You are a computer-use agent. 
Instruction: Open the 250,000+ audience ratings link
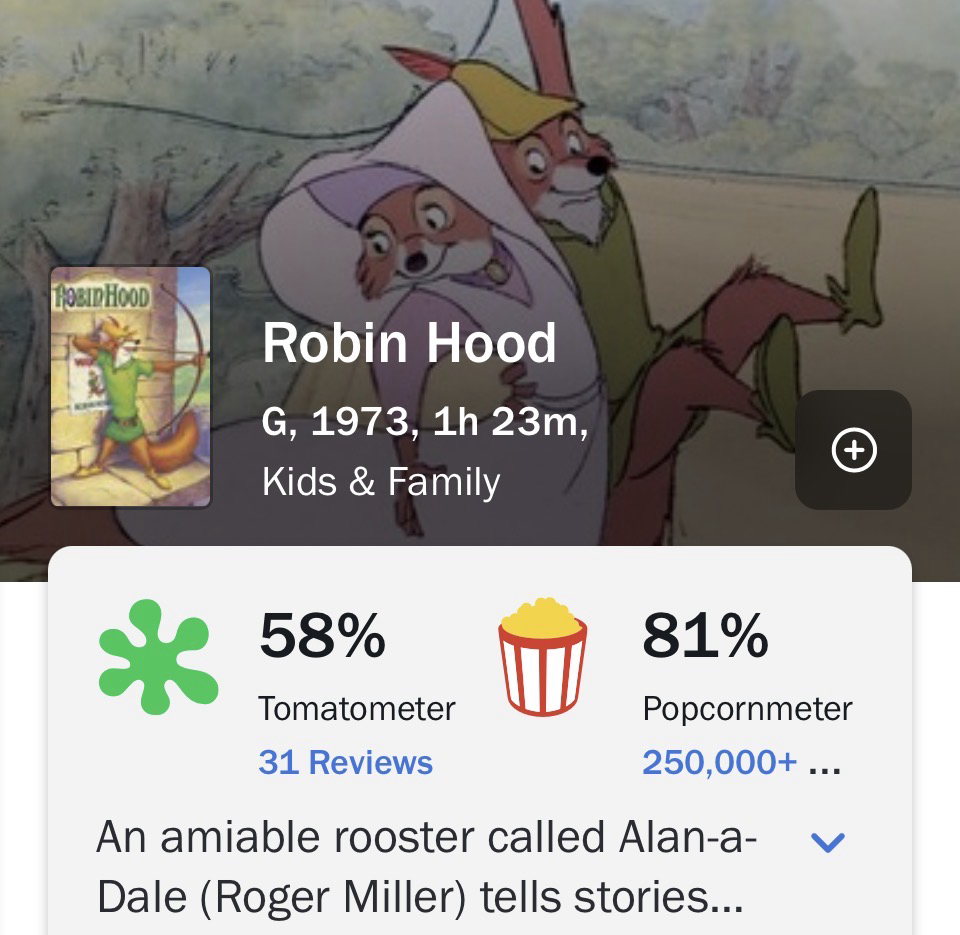tap(719, 762)
